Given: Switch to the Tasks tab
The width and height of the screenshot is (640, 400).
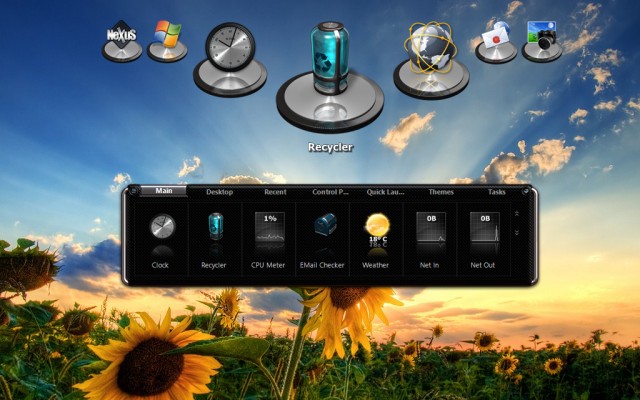Looking at the screenshot, I should coord(497,192).
